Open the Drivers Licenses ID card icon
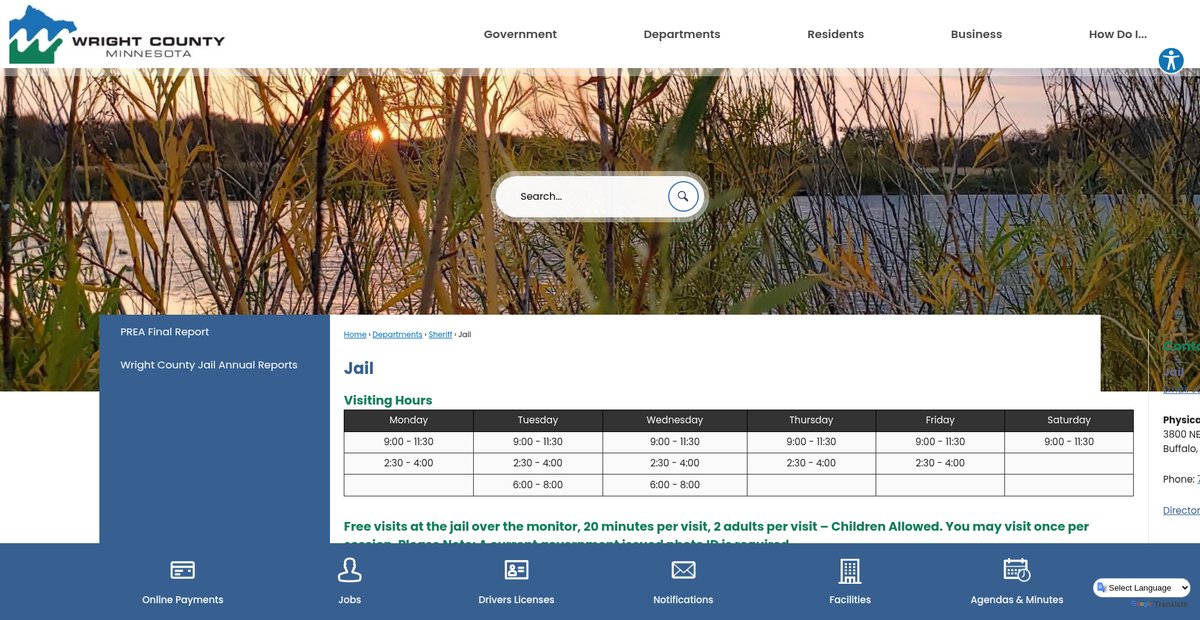Viewport: 1200px width, 620px height. [x=516, y=570]
